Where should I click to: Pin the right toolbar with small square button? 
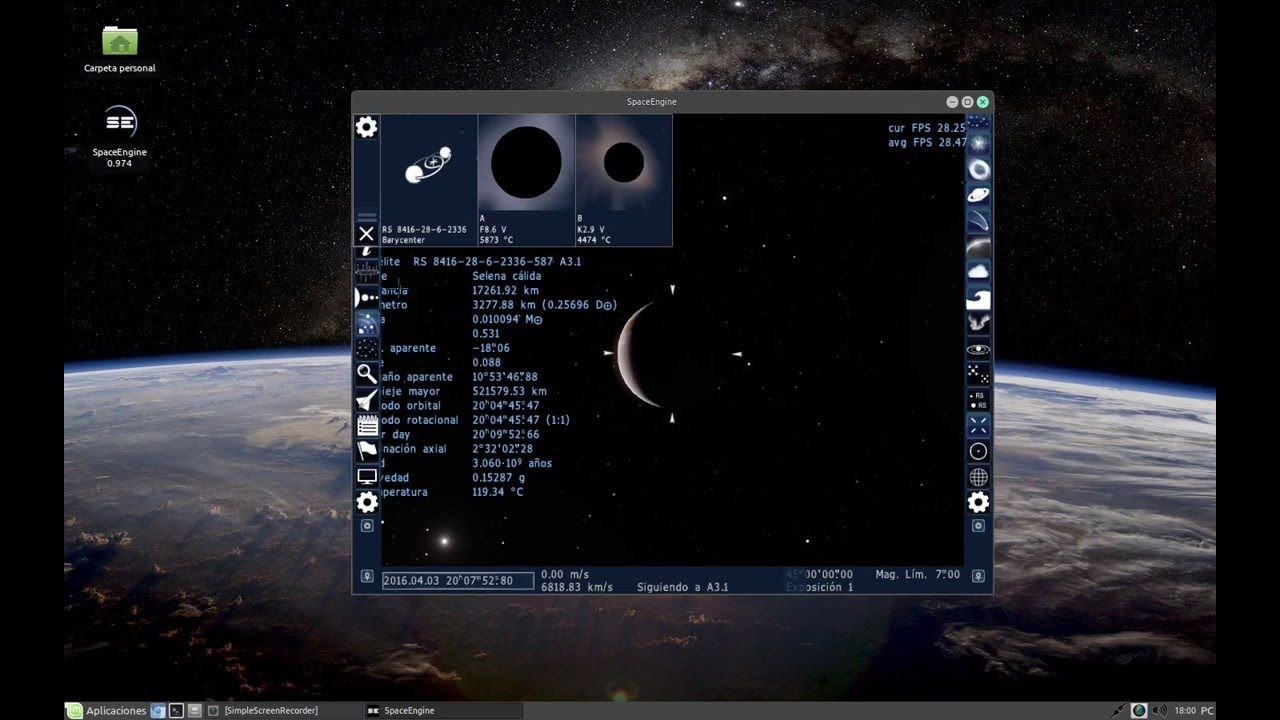click(x=978, y=526)
